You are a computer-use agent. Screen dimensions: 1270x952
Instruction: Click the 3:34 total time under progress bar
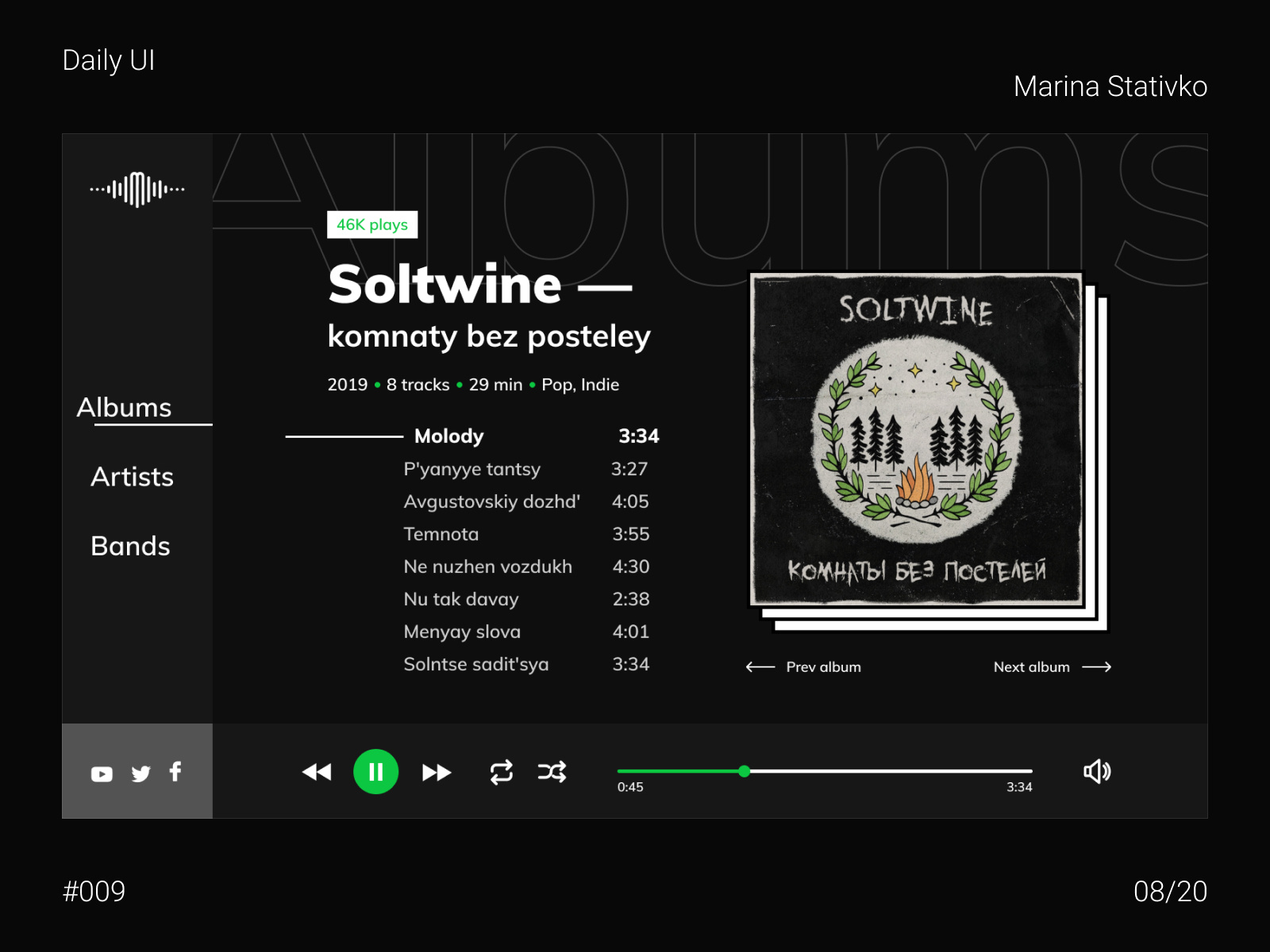point(1019,787)
